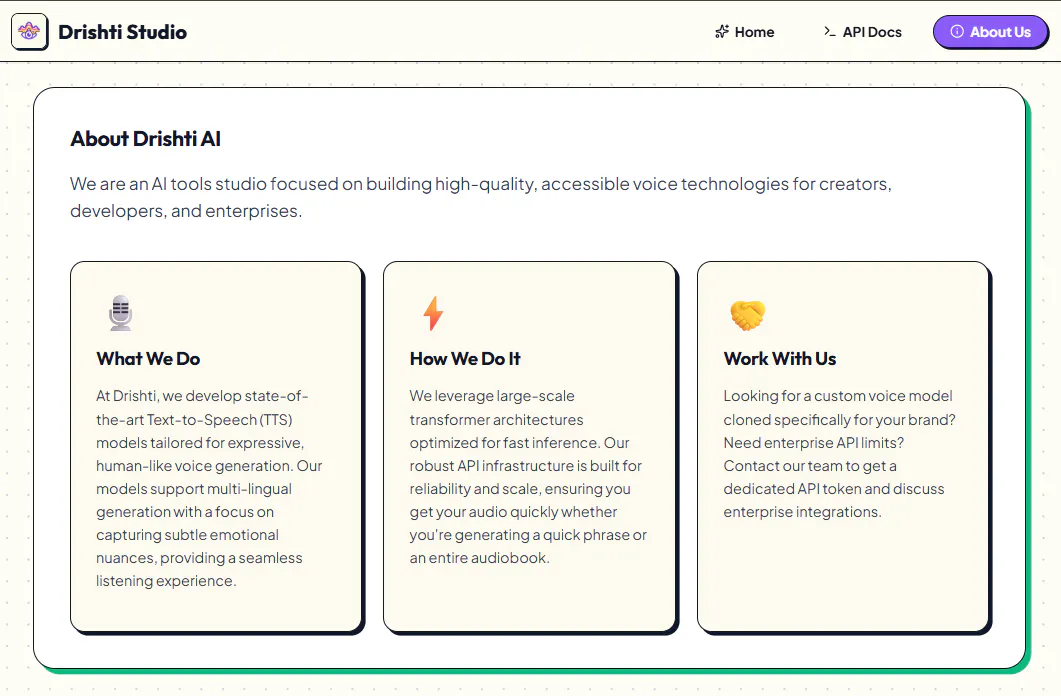Click the paragraph starting 'Looking for a custom voice model'
1061x696 pixels.
click(x=839, y=454)
